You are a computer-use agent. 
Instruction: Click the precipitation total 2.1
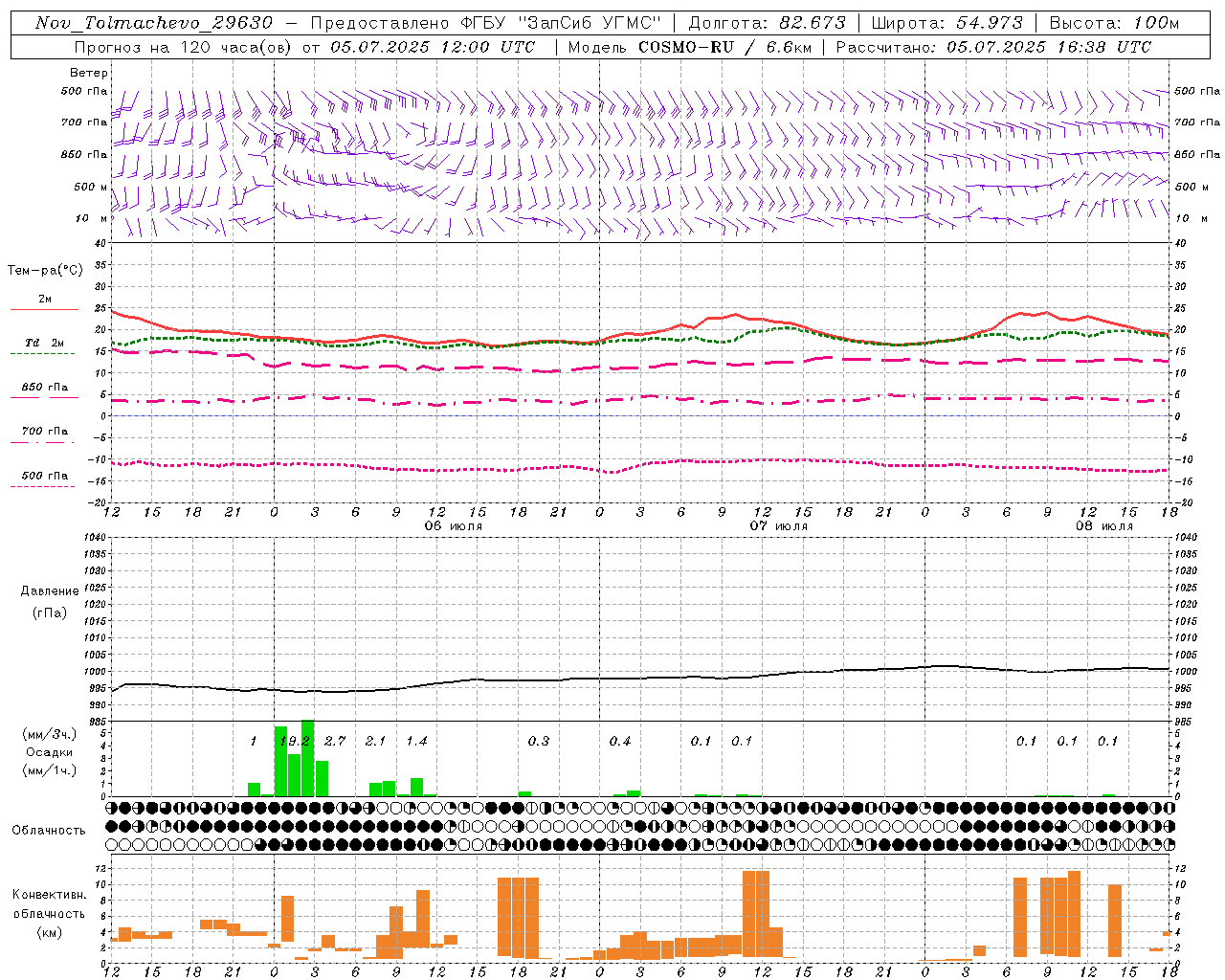375,742
